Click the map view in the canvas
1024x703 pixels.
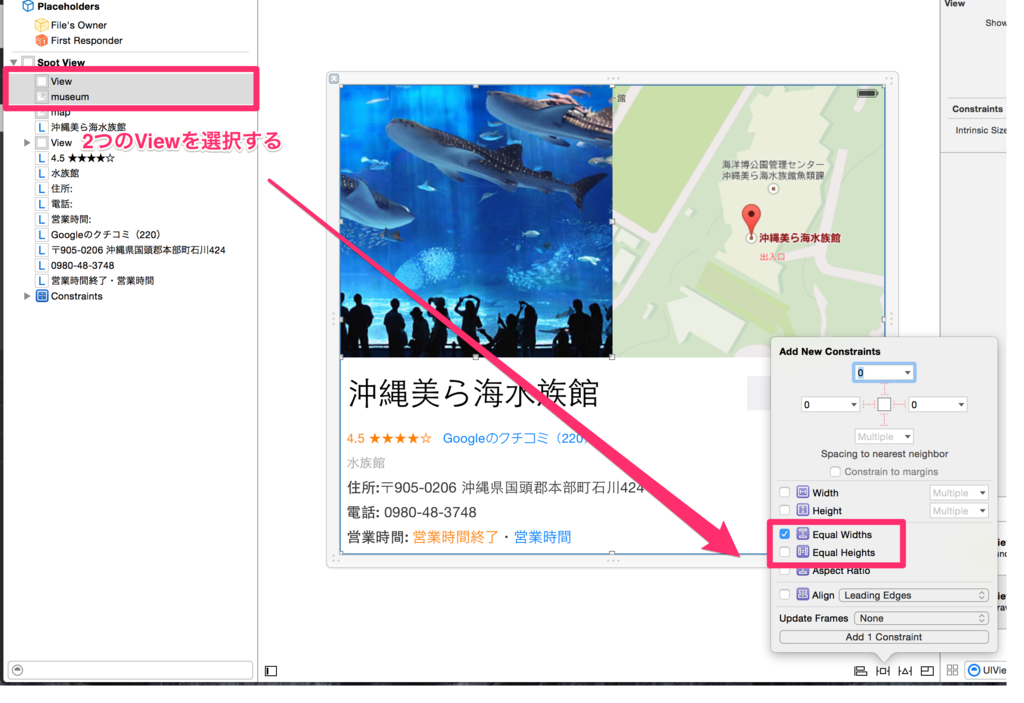[748, 221]
